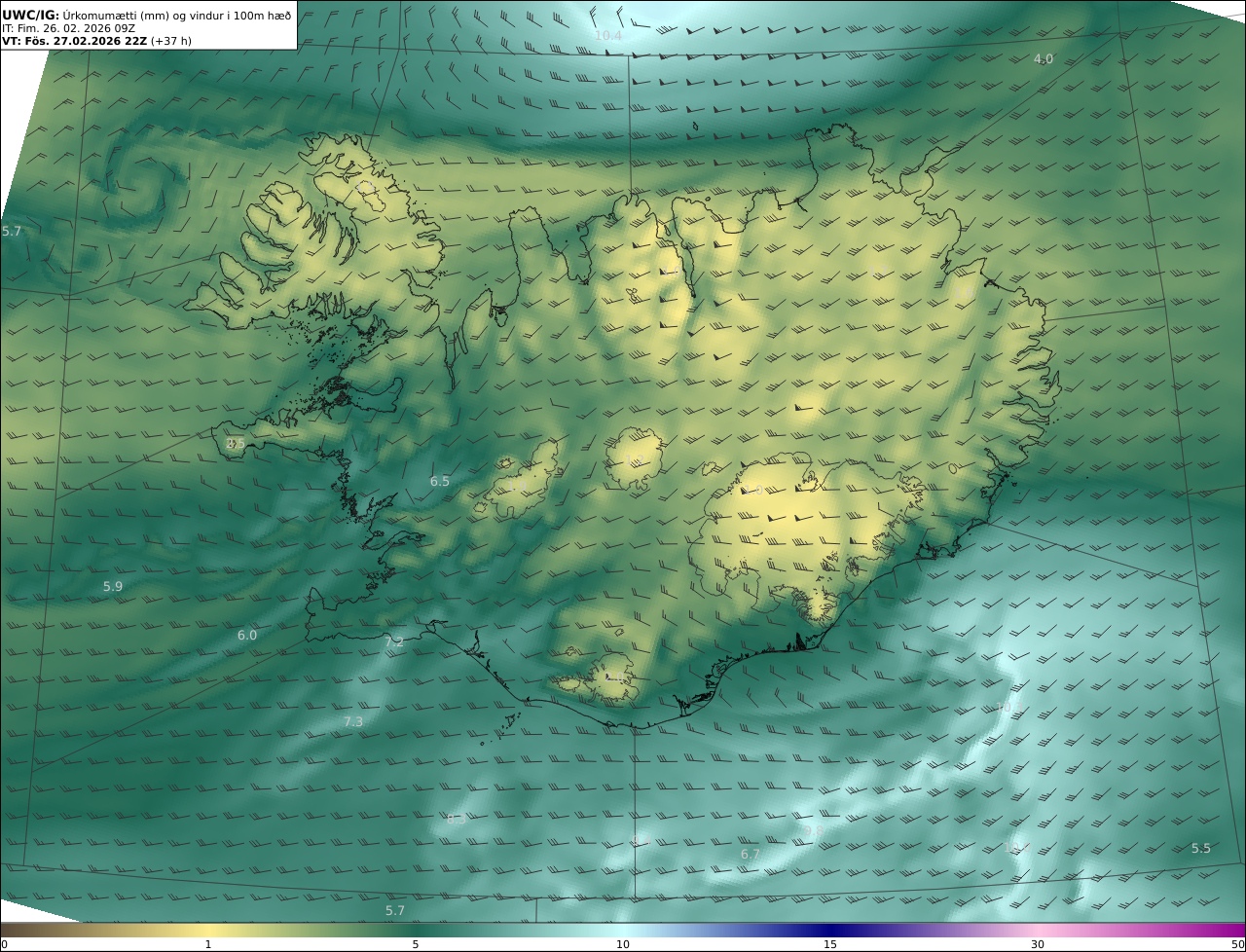Click the valid time 'VT: Fös. 27.02.2026 22Z'
The height and width of the screenshot is (952, 1246).
pyautogui.click(x=74, y=42)
